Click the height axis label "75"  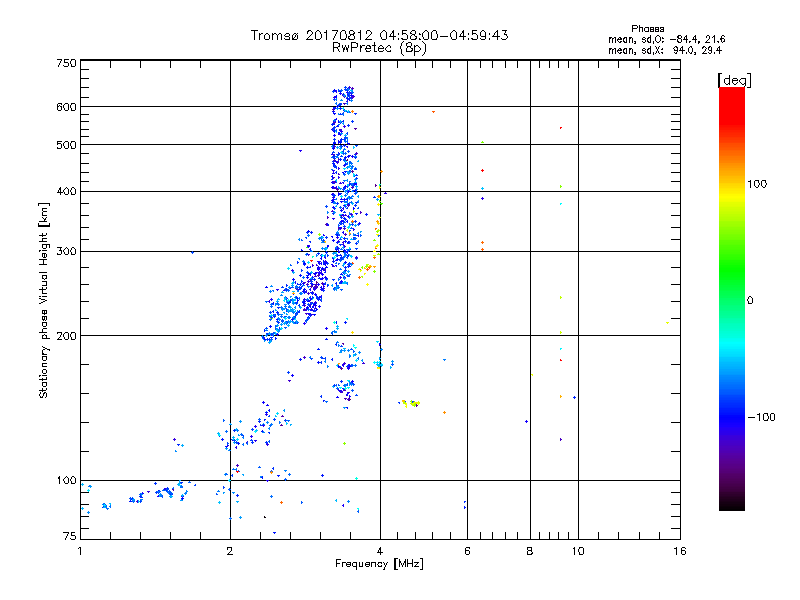(70, 536)
